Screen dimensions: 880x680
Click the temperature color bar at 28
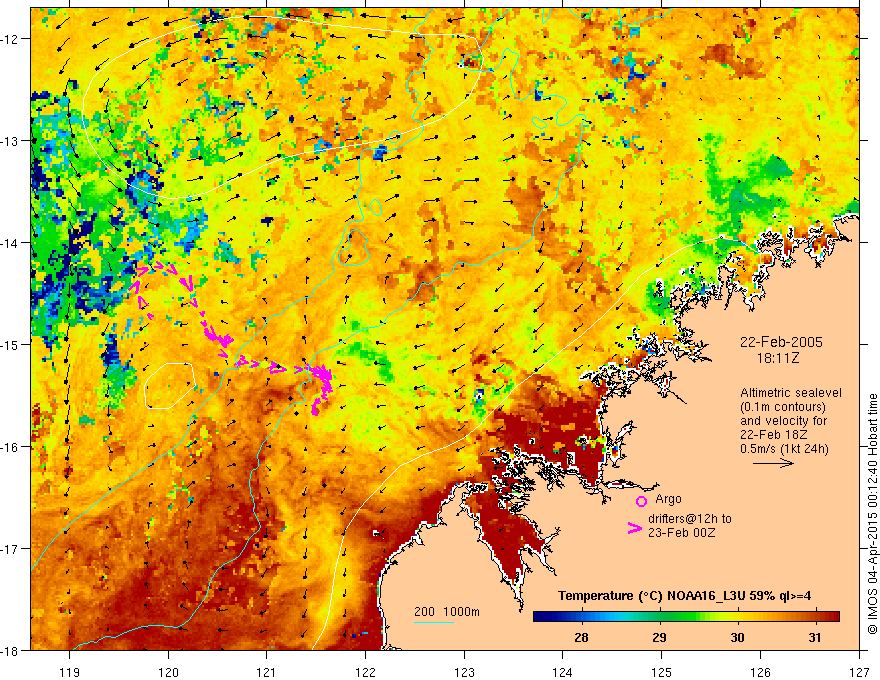[581, 617]
